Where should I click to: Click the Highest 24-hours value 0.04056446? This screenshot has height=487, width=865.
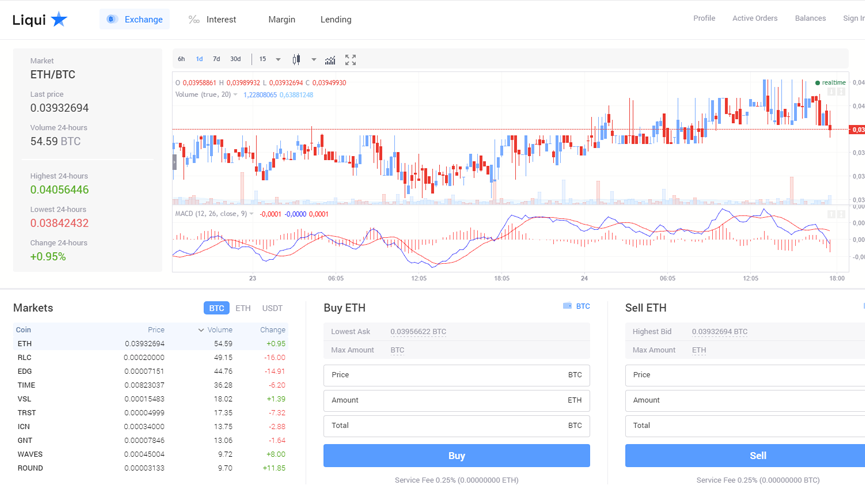pyautogui.click(x=59, y=190)
